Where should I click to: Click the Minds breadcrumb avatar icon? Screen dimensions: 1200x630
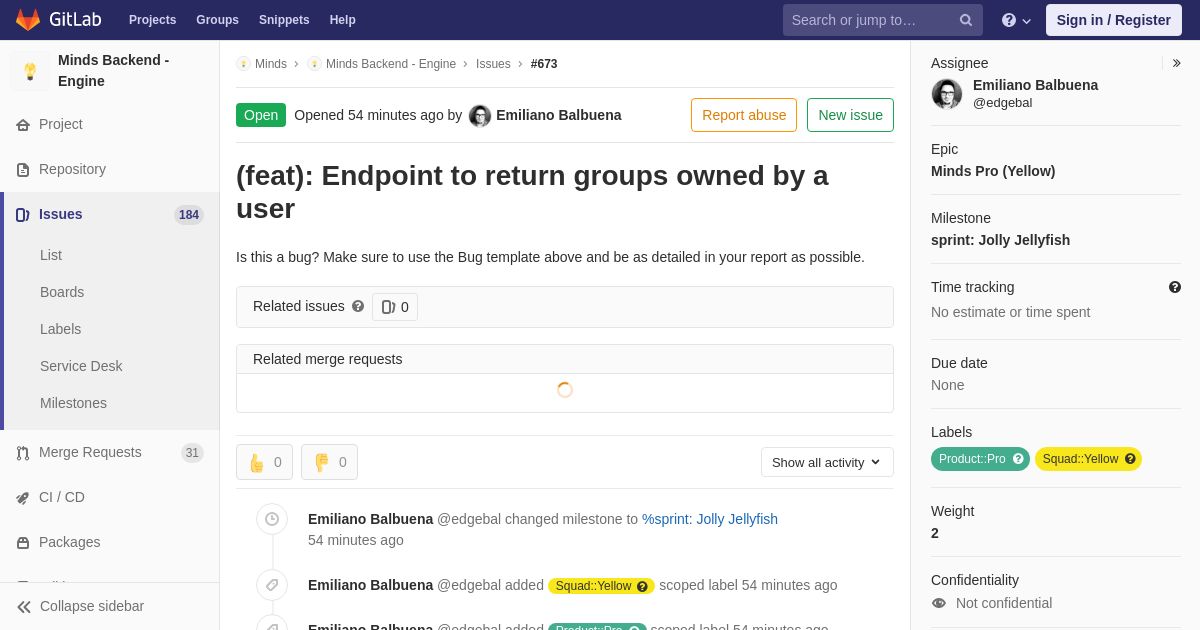(x=243, y=64)
